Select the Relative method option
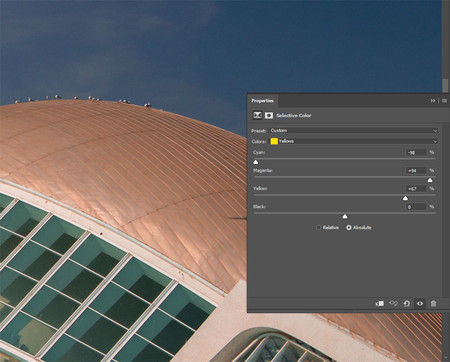This screenshot has height=362, width=450. click(x=327, y=227)
